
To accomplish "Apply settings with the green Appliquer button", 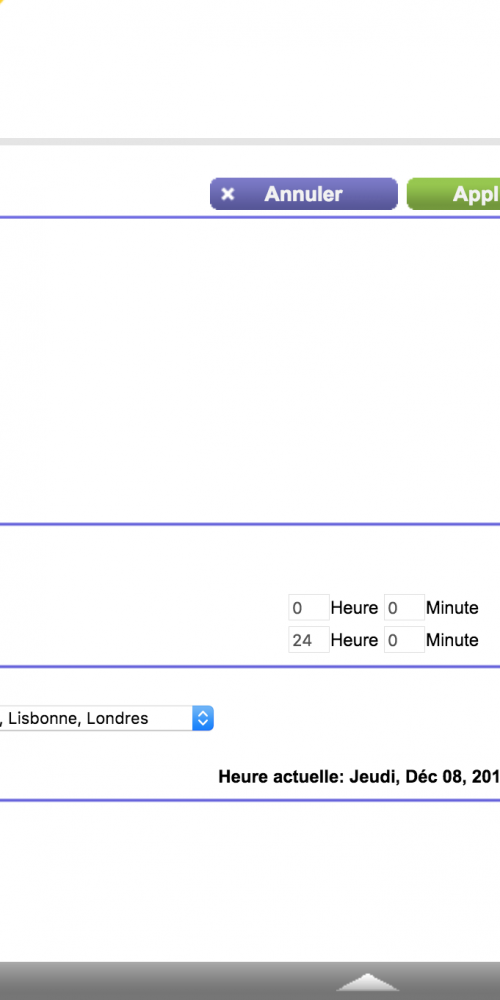I will click(x=453, y=194).
